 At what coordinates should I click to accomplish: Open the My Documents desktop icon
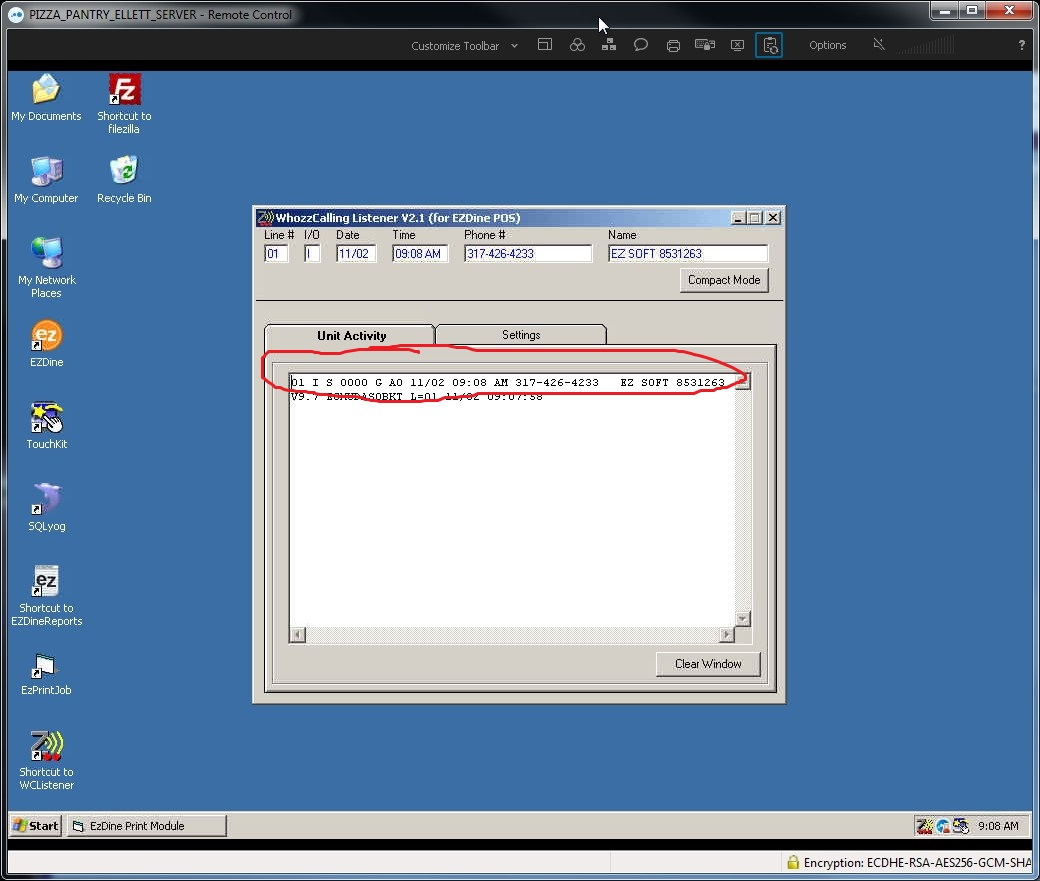pos(46,97)
